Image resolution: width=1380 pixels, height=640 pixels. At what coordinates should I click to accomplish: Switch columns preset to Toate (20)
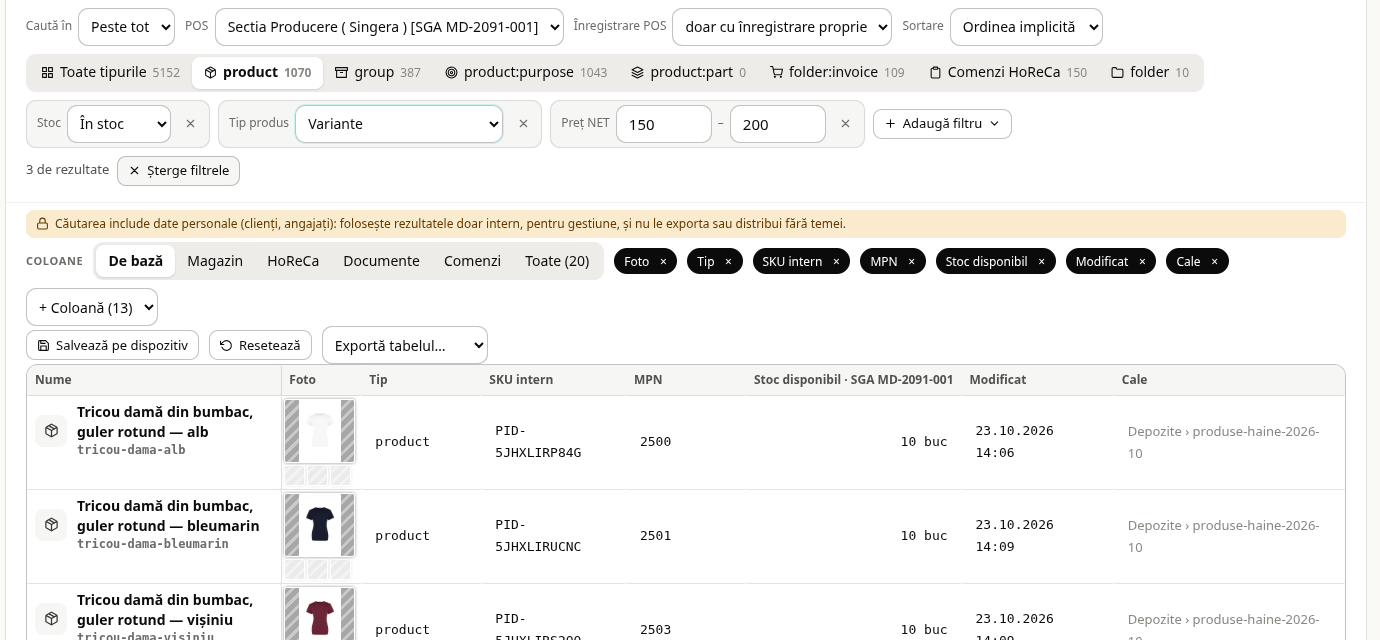[557, 261]
